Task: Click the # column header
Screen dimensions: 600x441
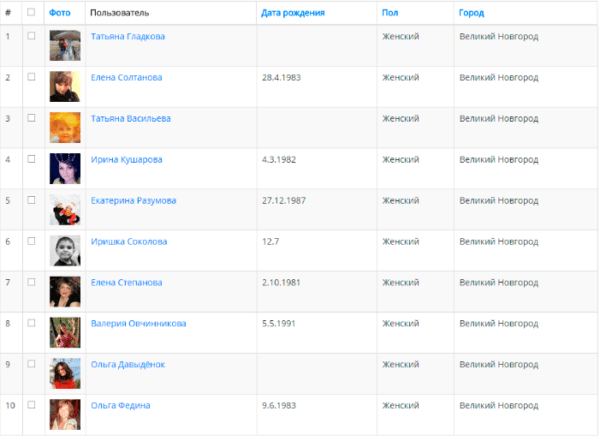Action: (x=8, y=13)
